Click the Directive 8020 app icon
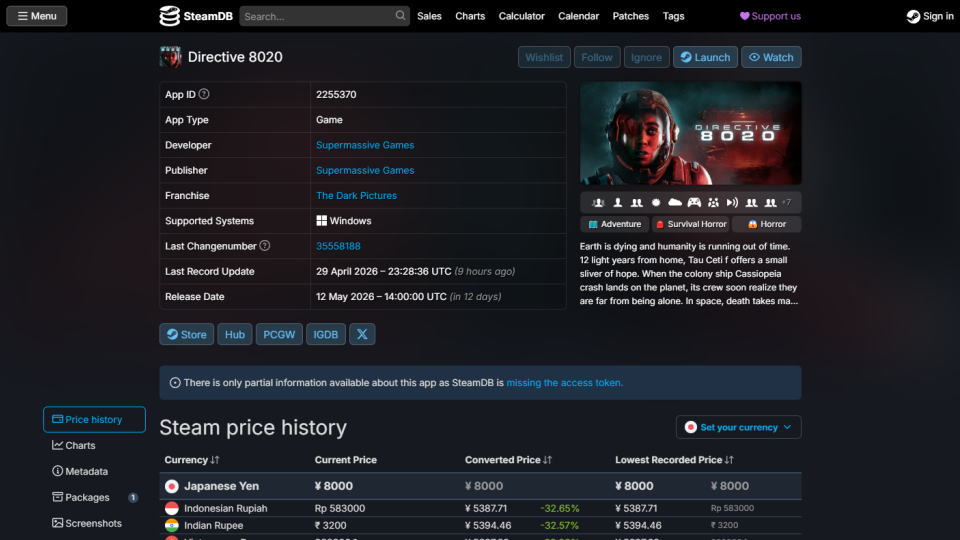 click(171, 57)
